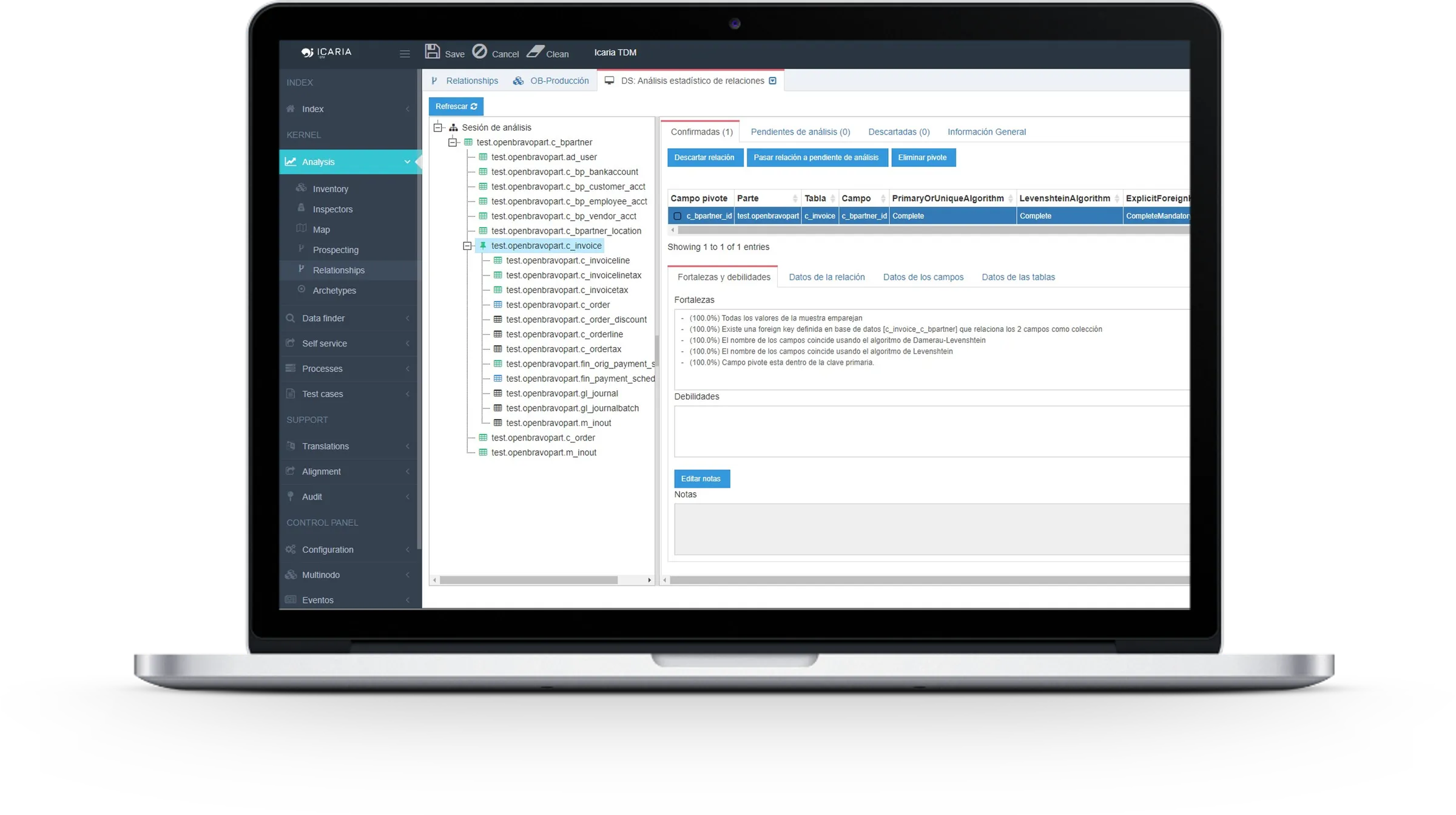Collapse the test.openbravopart.c_invoice node
This screenshot has width=1456, height=815.
click(x=467, y=246)
